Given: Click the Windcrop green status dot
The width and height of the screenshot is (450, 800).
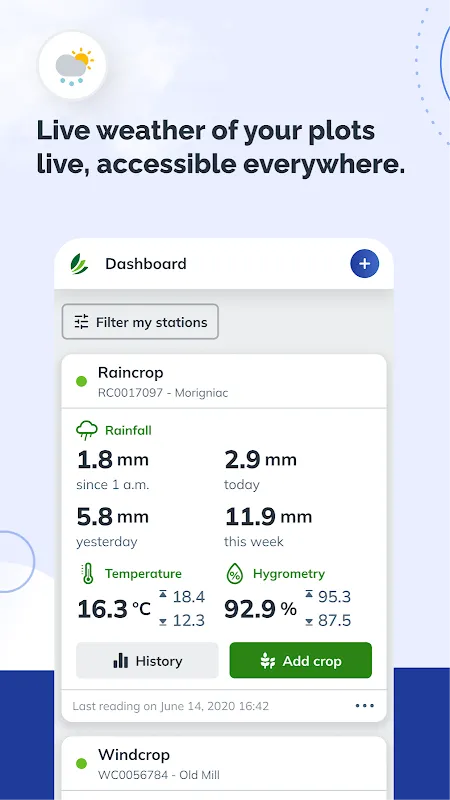Looking at the screenshot, I should pyautogui.click(x=82, y=763).
